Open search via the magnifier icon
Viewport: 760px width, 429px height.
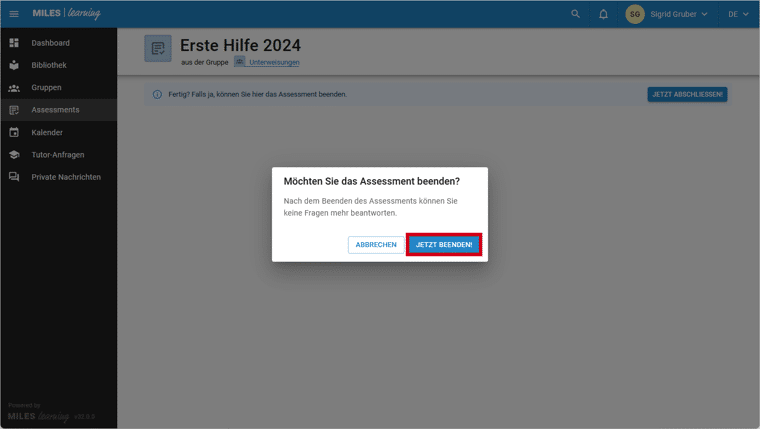tap(575, 14)
